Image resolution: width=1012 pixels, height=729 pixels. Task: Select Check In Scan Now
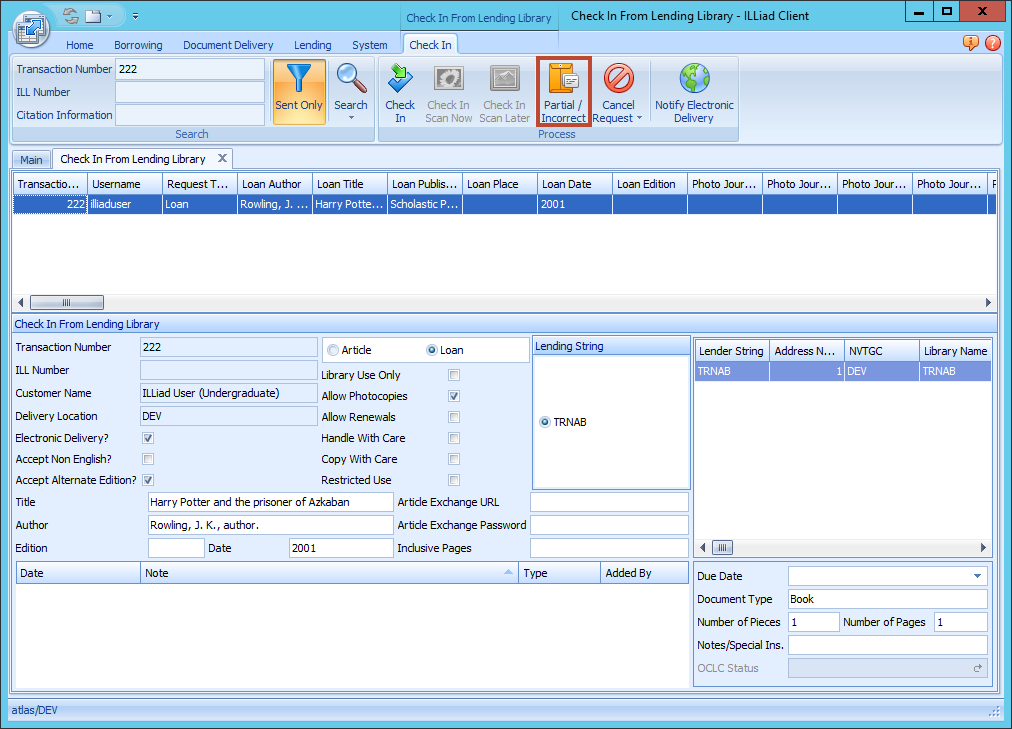click(448, 90)
